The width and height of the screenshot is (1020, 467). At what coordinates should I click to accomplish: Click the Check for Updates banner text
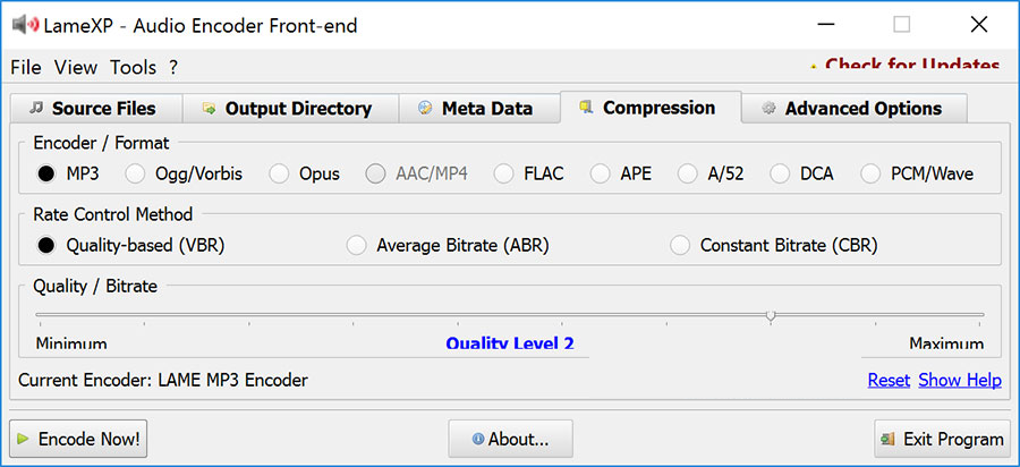coord(911,66)
